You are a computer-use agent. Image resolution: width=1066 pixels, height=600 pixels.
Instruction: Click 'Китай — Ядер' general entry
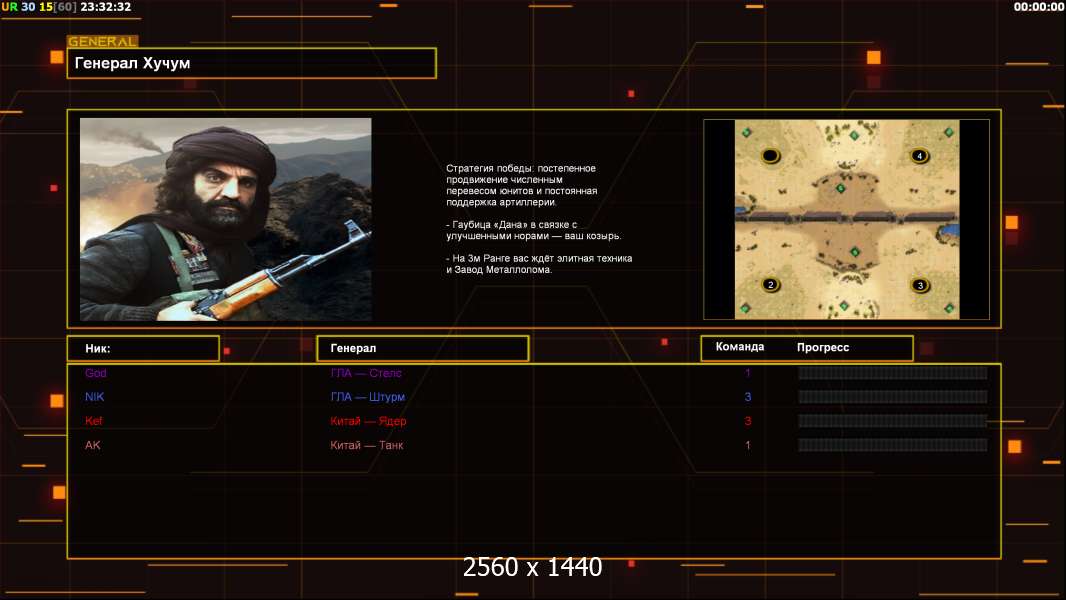point(368,421)
